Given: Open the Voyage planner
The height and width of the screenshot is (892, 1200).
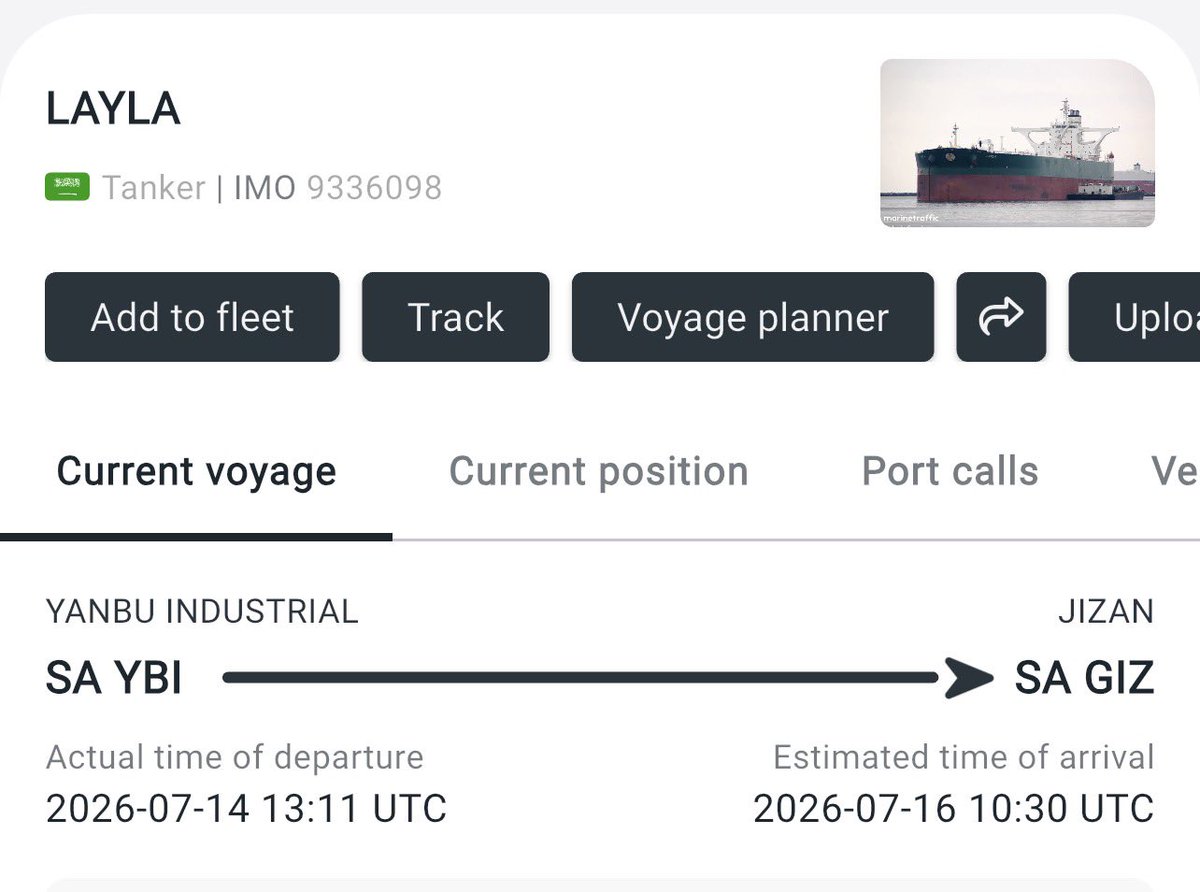Looking at the screenshot, I should (753, 317).
